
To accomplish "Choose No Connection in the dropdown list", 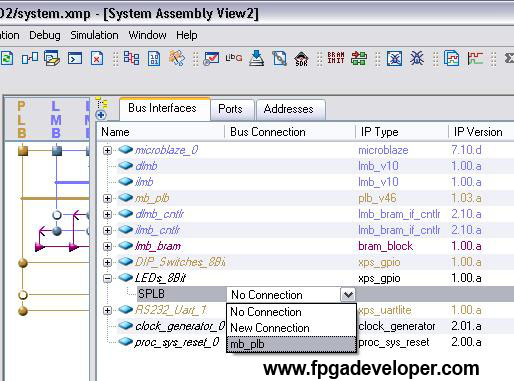I will [291, 312].
